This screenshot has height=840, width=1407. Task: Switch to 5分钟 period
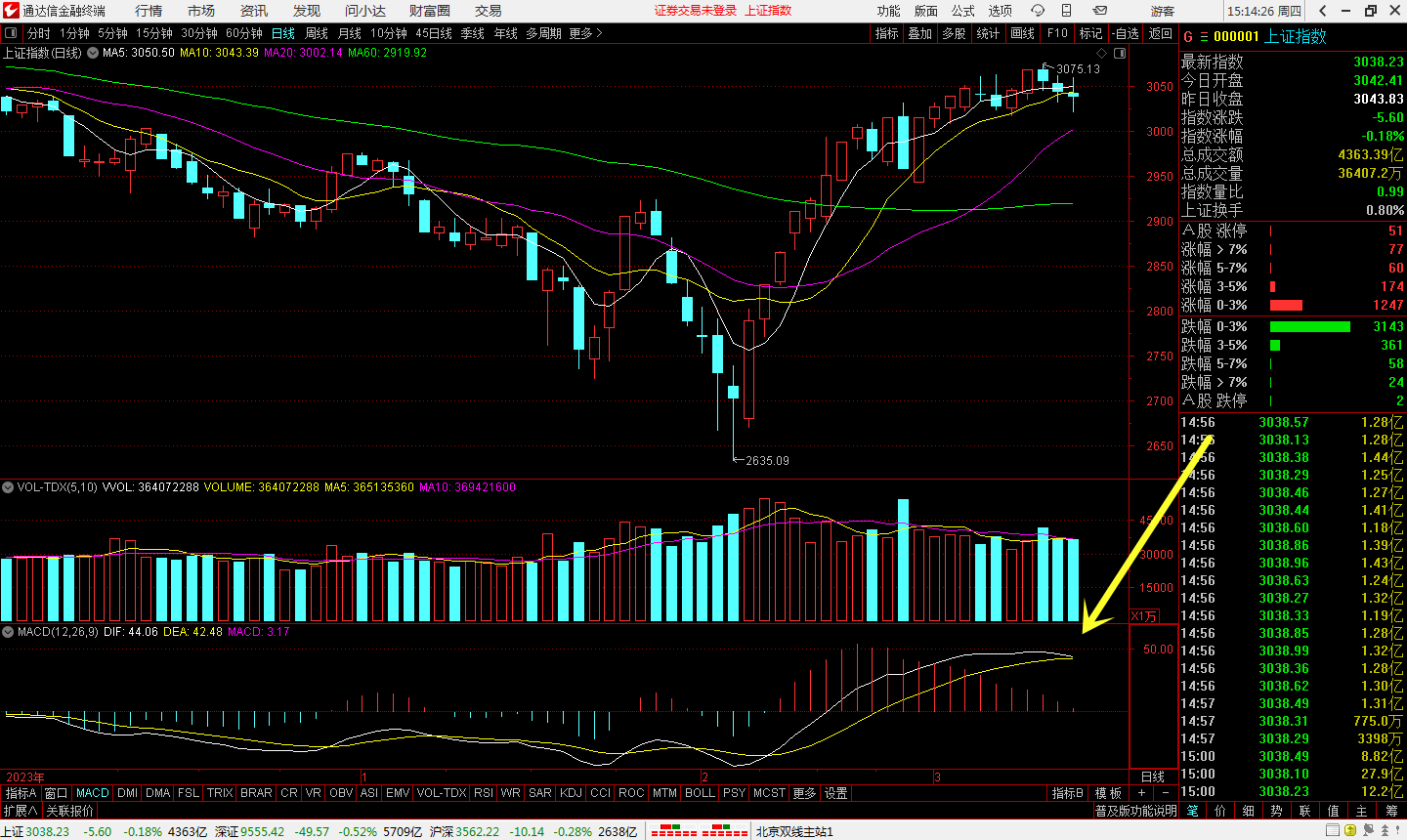coord(112,33)
